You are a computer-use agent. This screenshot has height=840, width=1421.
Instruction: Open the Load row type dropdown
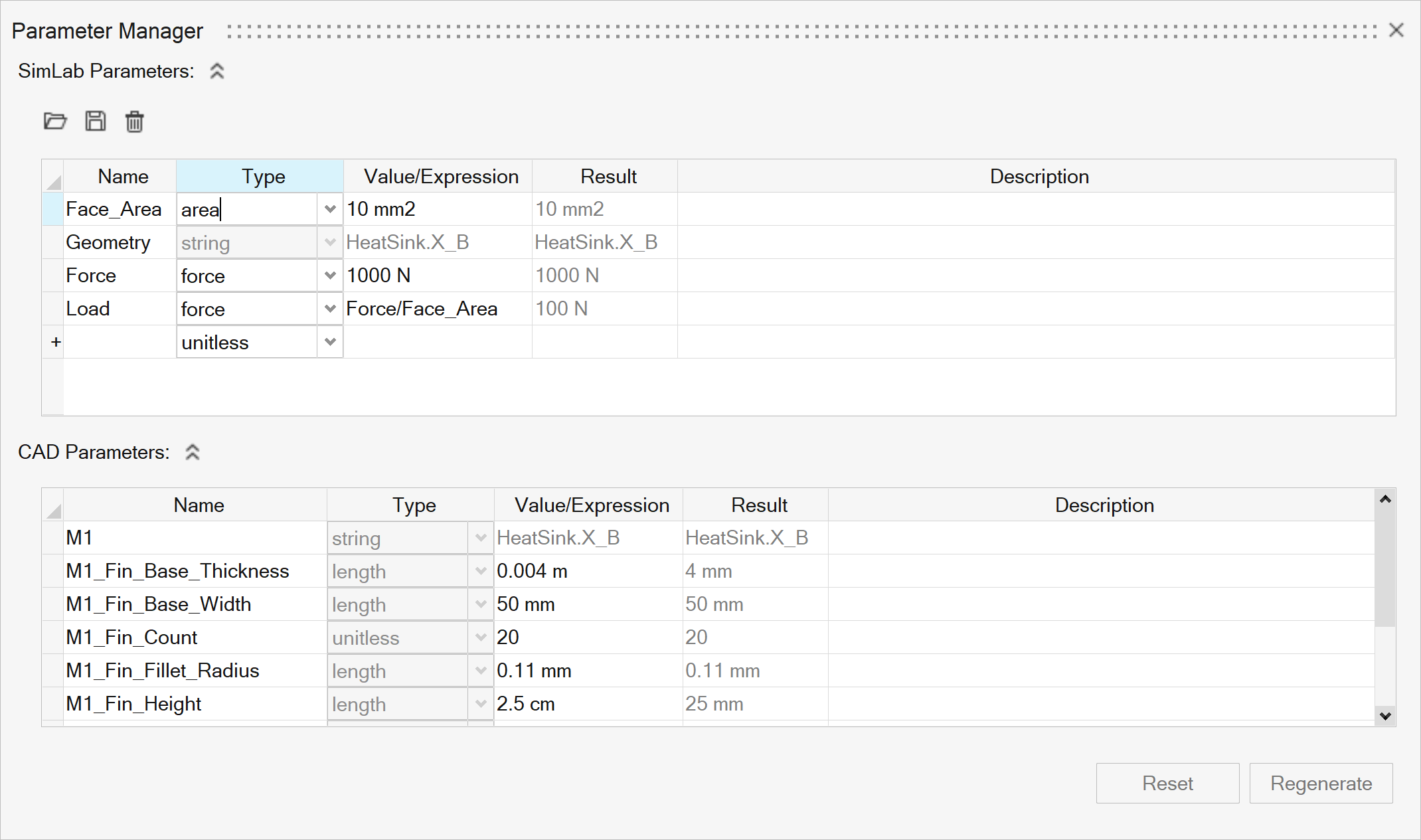[x=330, y=309]
